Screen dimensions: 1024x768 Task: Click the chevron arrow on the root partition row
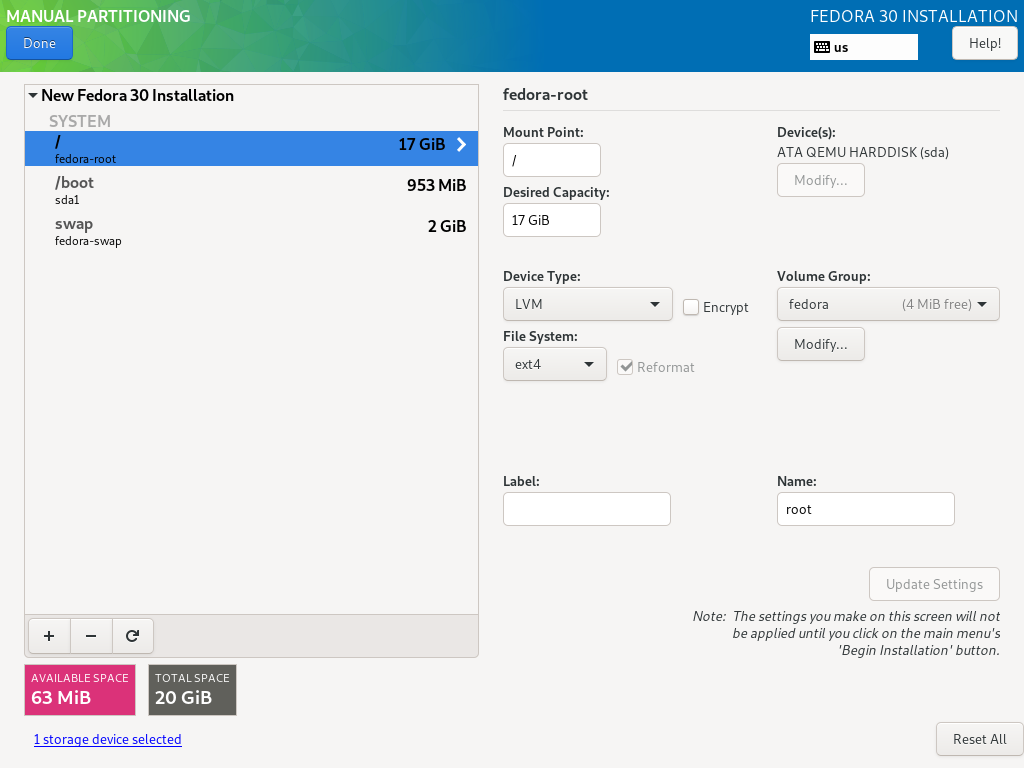(x=461, y=144)
